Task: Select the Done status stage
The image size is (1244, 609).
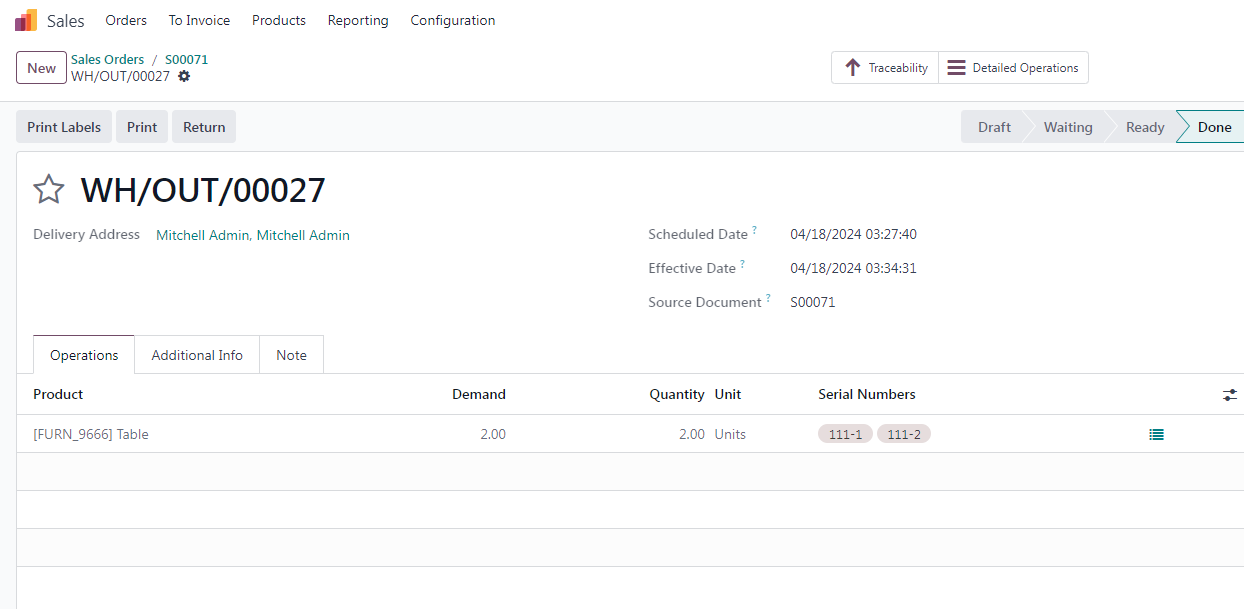Action: click(1214, 127)
